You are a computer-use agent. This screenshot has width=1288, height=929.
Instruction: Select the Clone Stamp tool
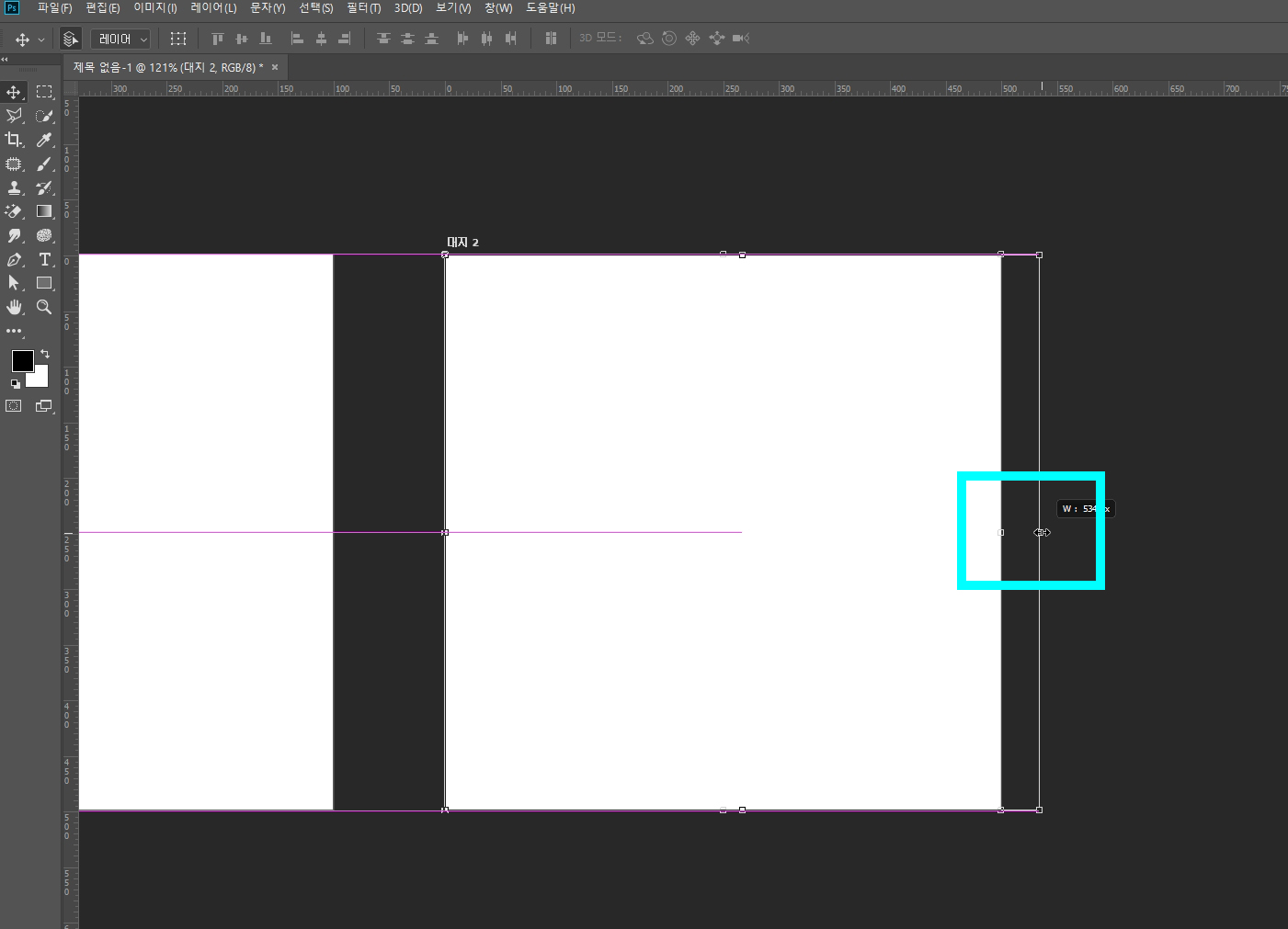pos(14,187)
